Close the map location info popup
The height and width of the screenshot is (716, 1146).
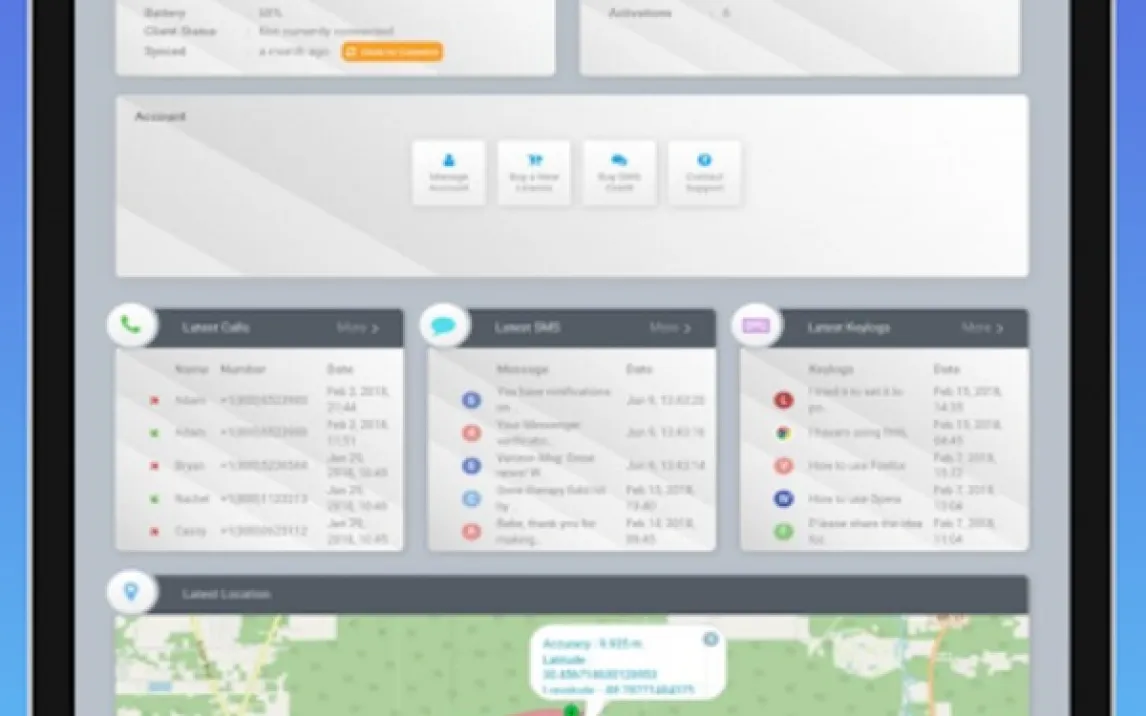point(710,639)
